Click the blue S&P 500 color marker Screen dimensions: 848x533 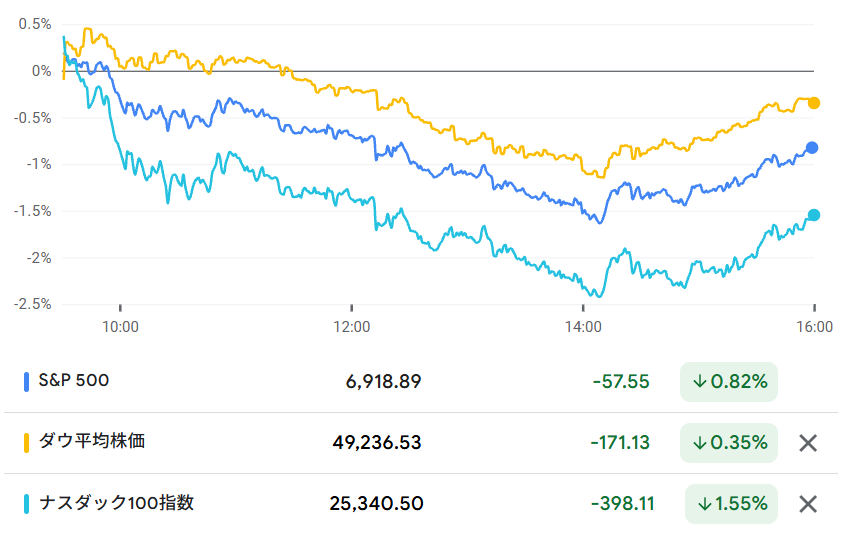click(26, 381)
